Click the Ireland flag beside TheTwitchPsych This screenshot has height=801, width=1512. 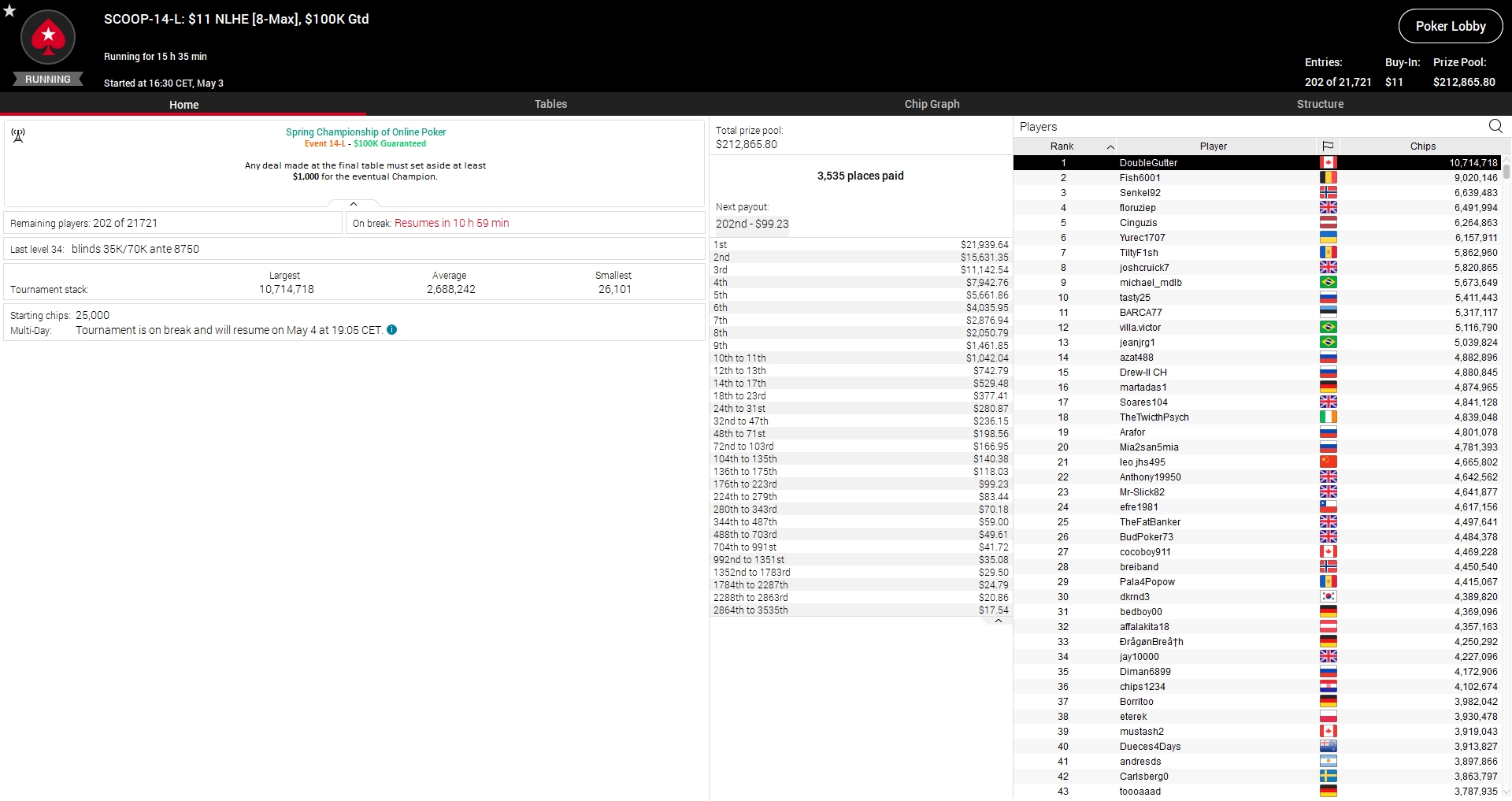[1329, 417]
